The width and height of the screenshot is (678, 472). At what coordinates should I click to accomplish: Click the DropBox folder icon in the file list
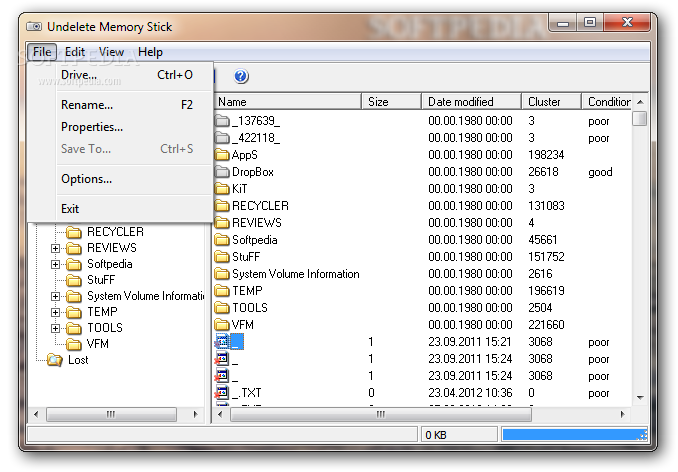pos(222,172)
